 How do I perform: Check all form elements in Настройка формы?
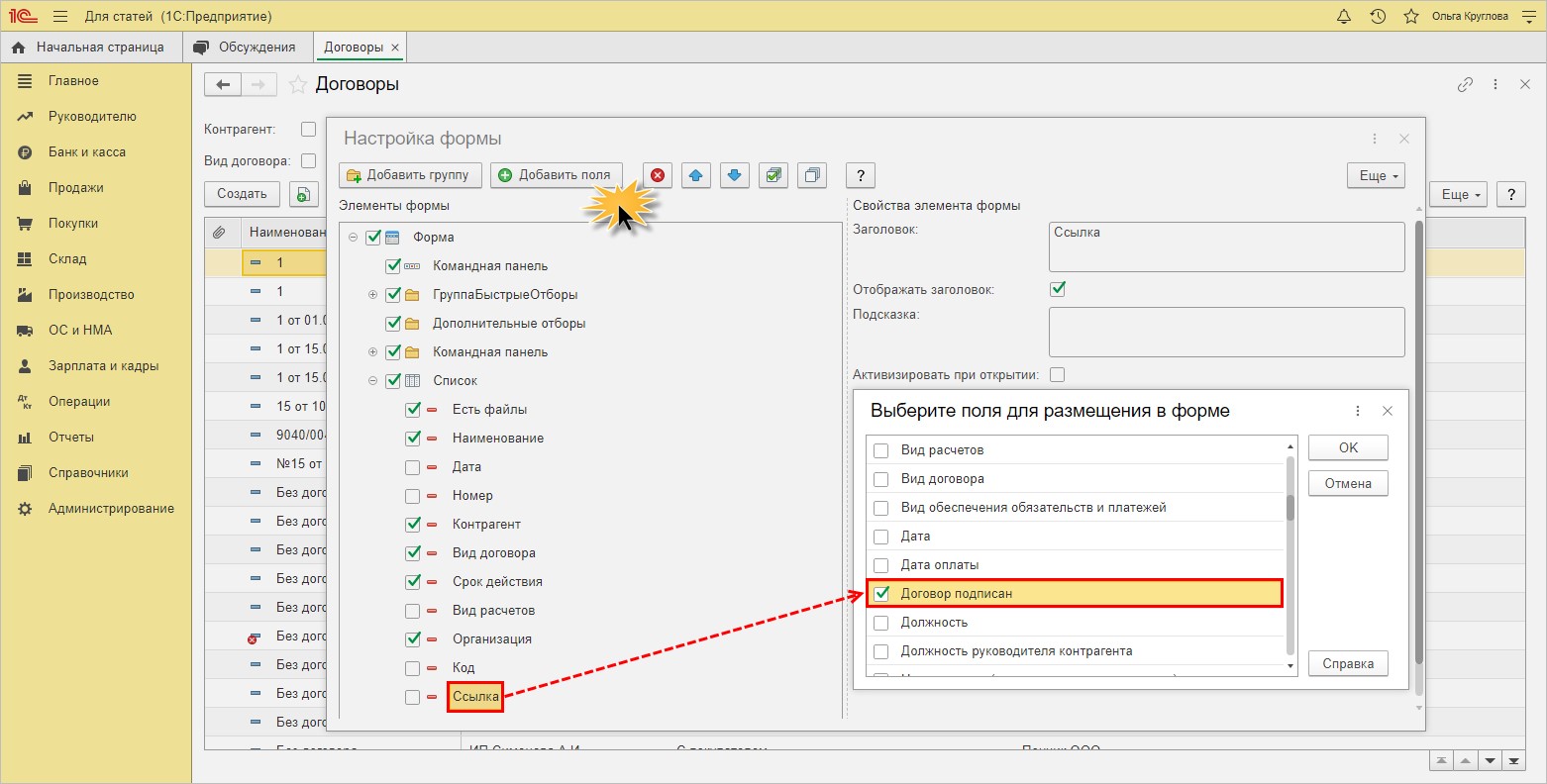click(x=773, y=175)
